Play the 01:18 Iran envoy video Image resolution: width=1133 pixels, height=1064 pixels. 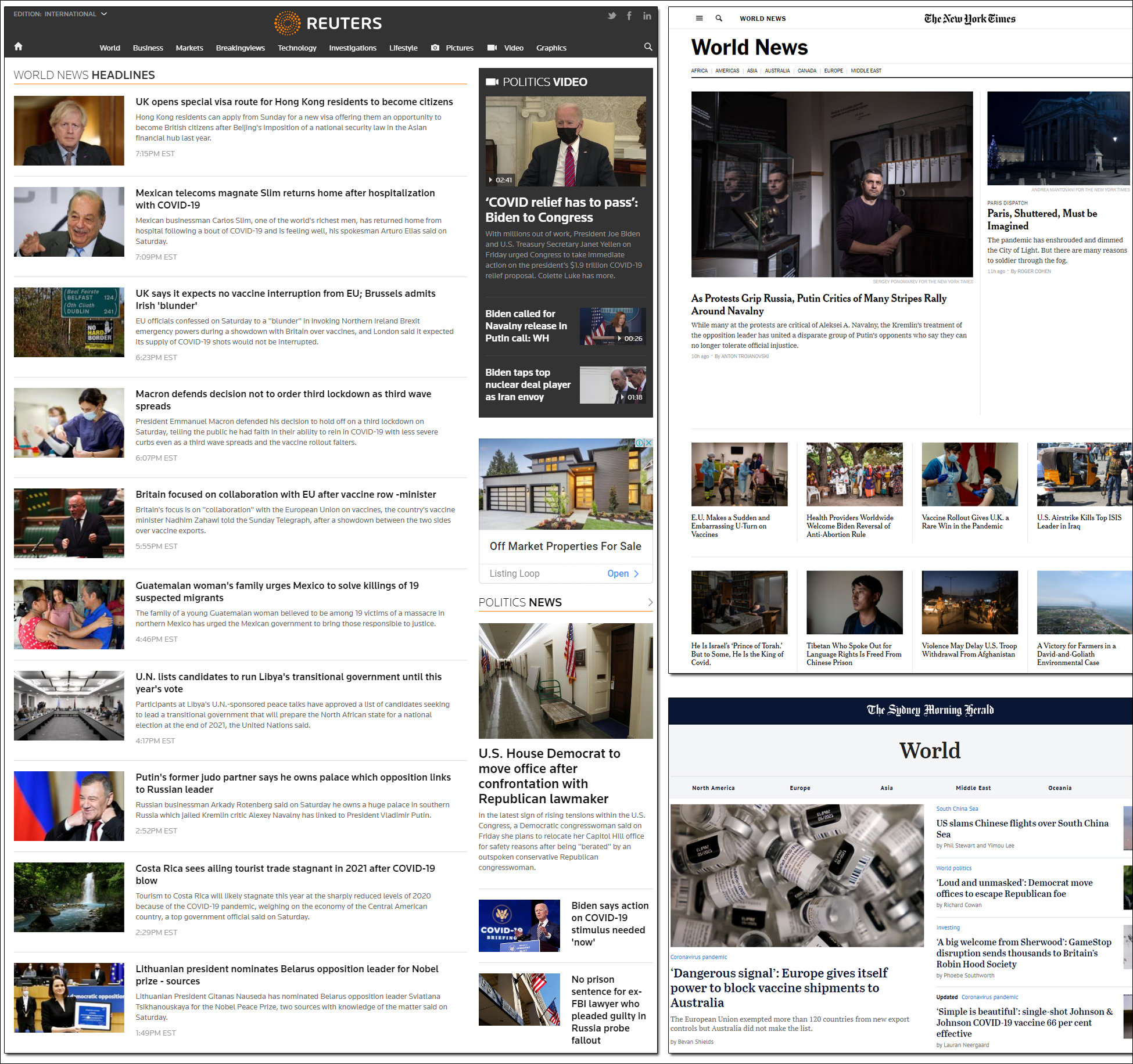click(x=612, y=385)
